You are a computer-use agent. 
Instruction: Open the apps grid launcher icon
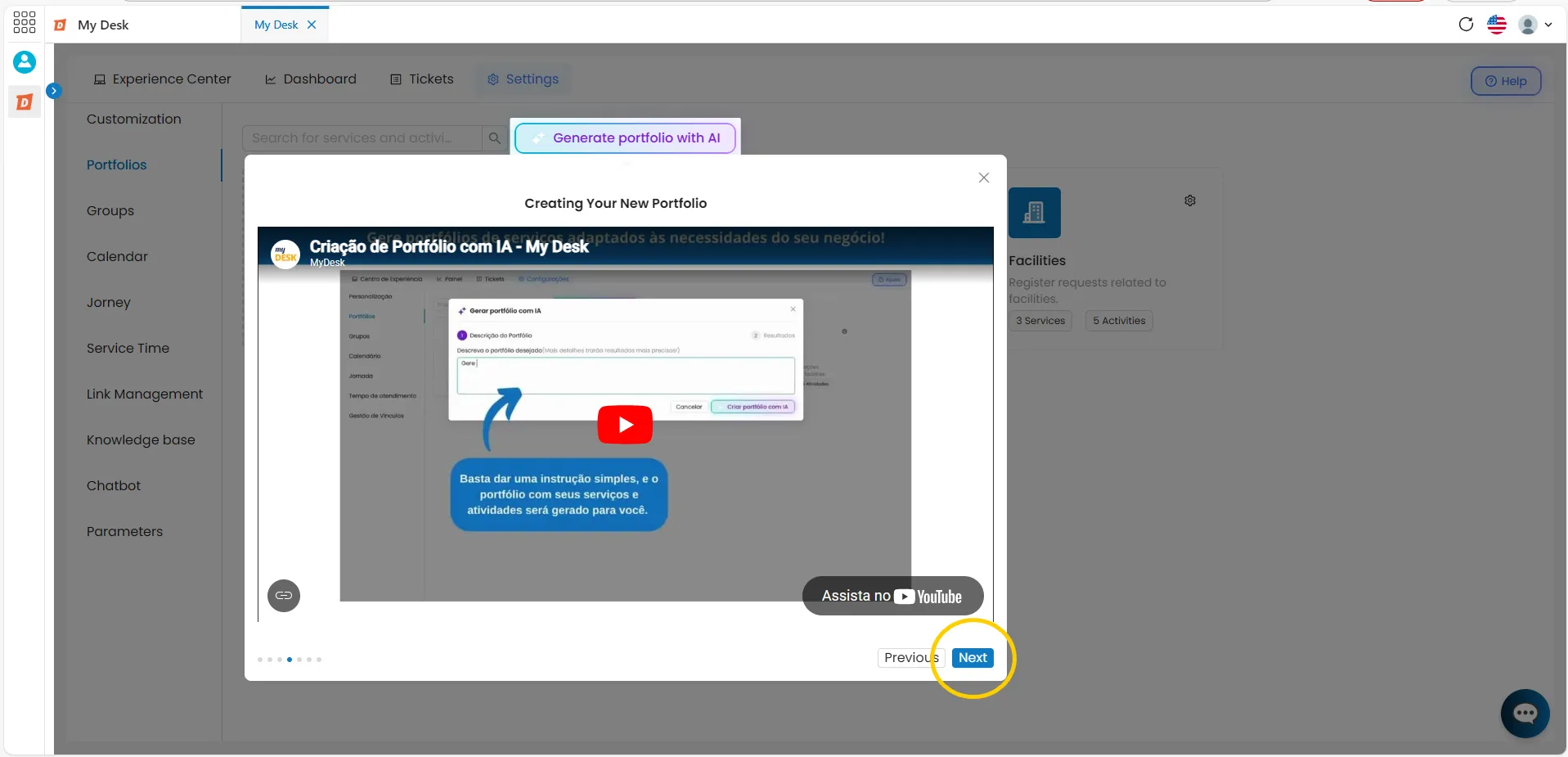click(x=25, y=22)
